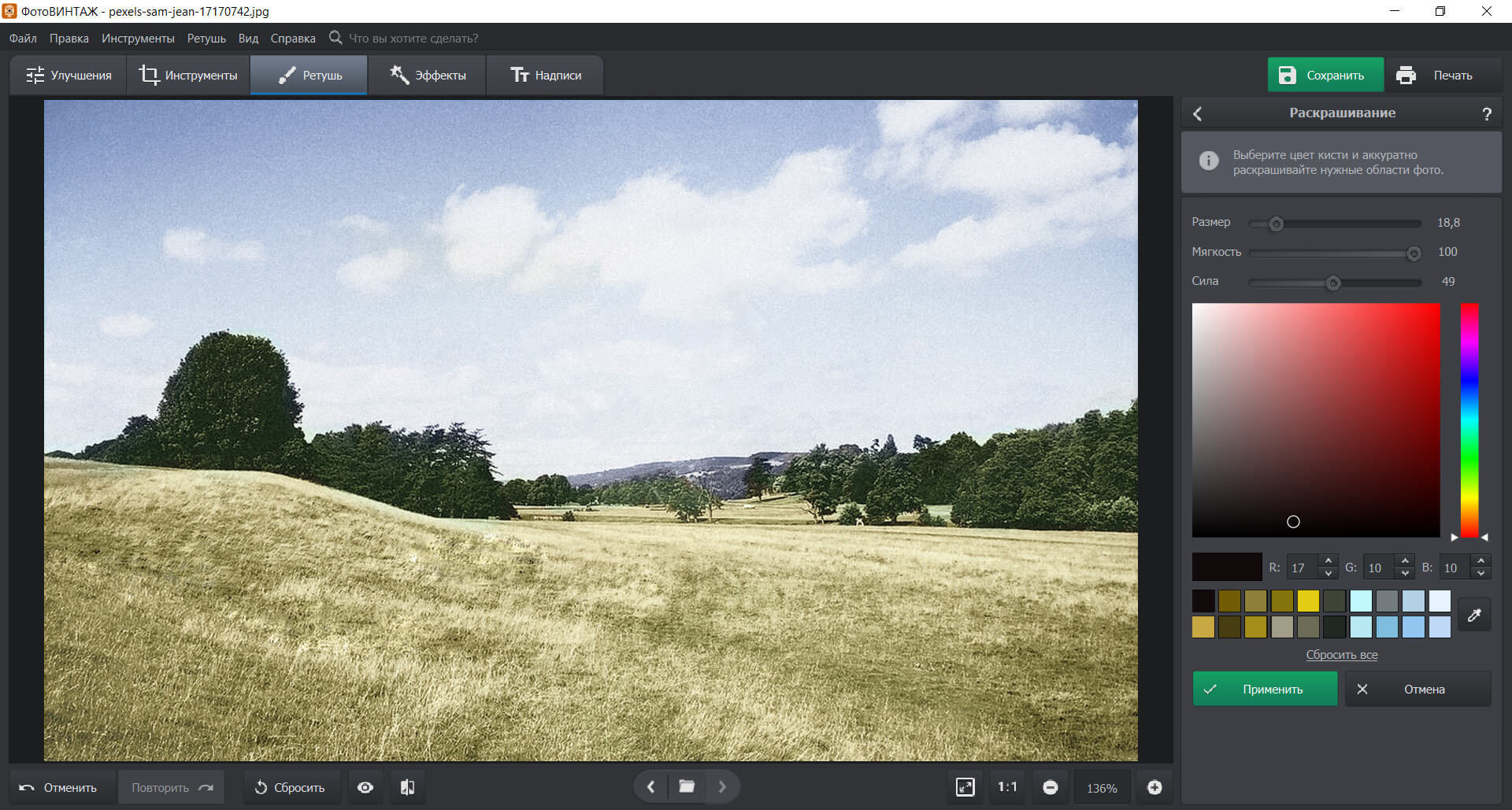Open the Справка menu

293,38
